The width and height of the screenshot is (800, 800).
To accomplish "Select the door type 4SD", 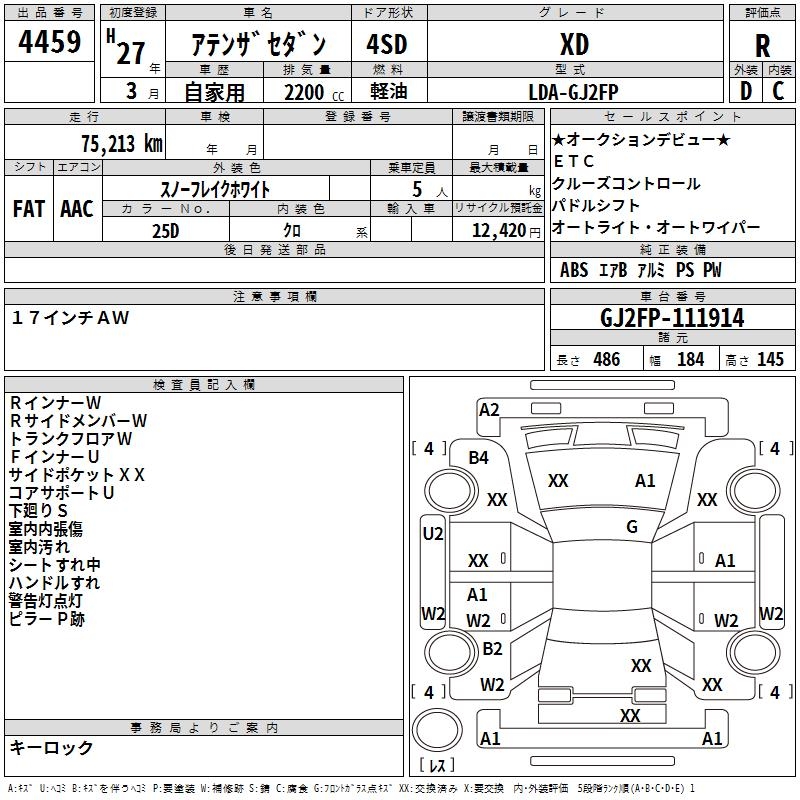I will click(387, 44).
